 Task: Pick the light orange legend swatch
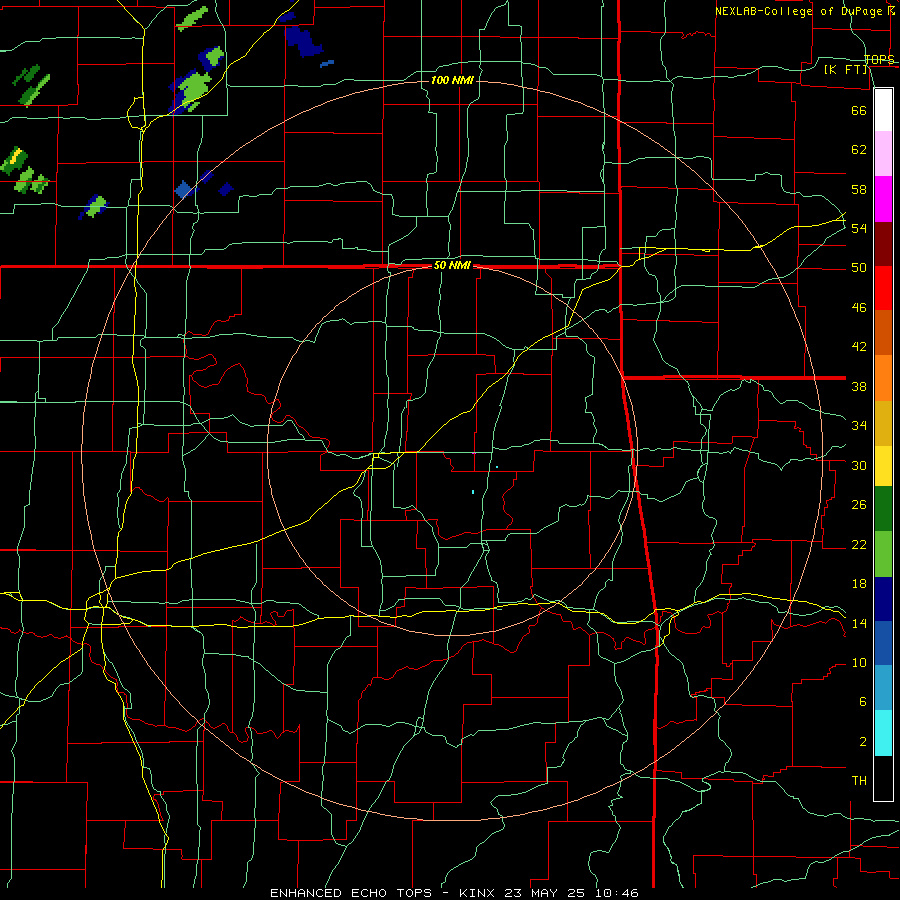[883, 378]
